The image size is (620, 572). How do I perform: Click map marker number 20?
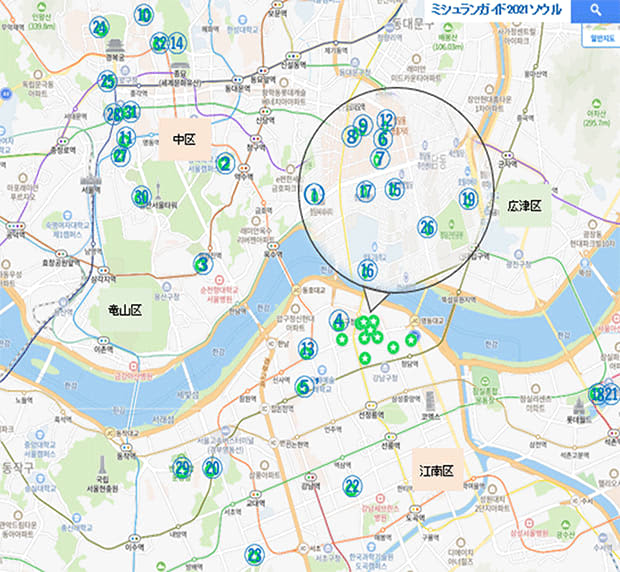pyautogui.click(x=212, y=468)
